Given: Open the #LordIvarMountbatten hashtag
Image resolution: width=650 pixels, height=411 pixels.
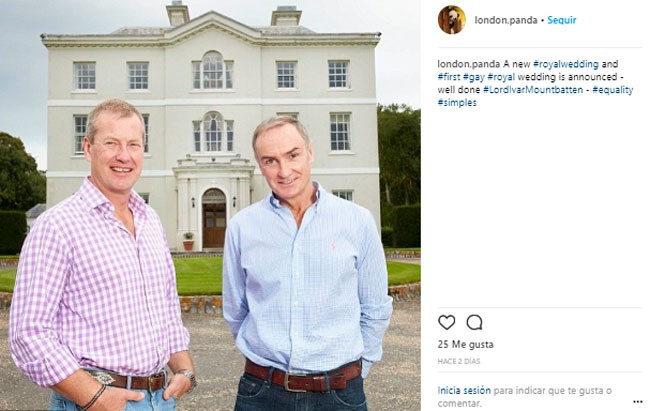Looking at the screenshot, I should click(x=533, y=90).
